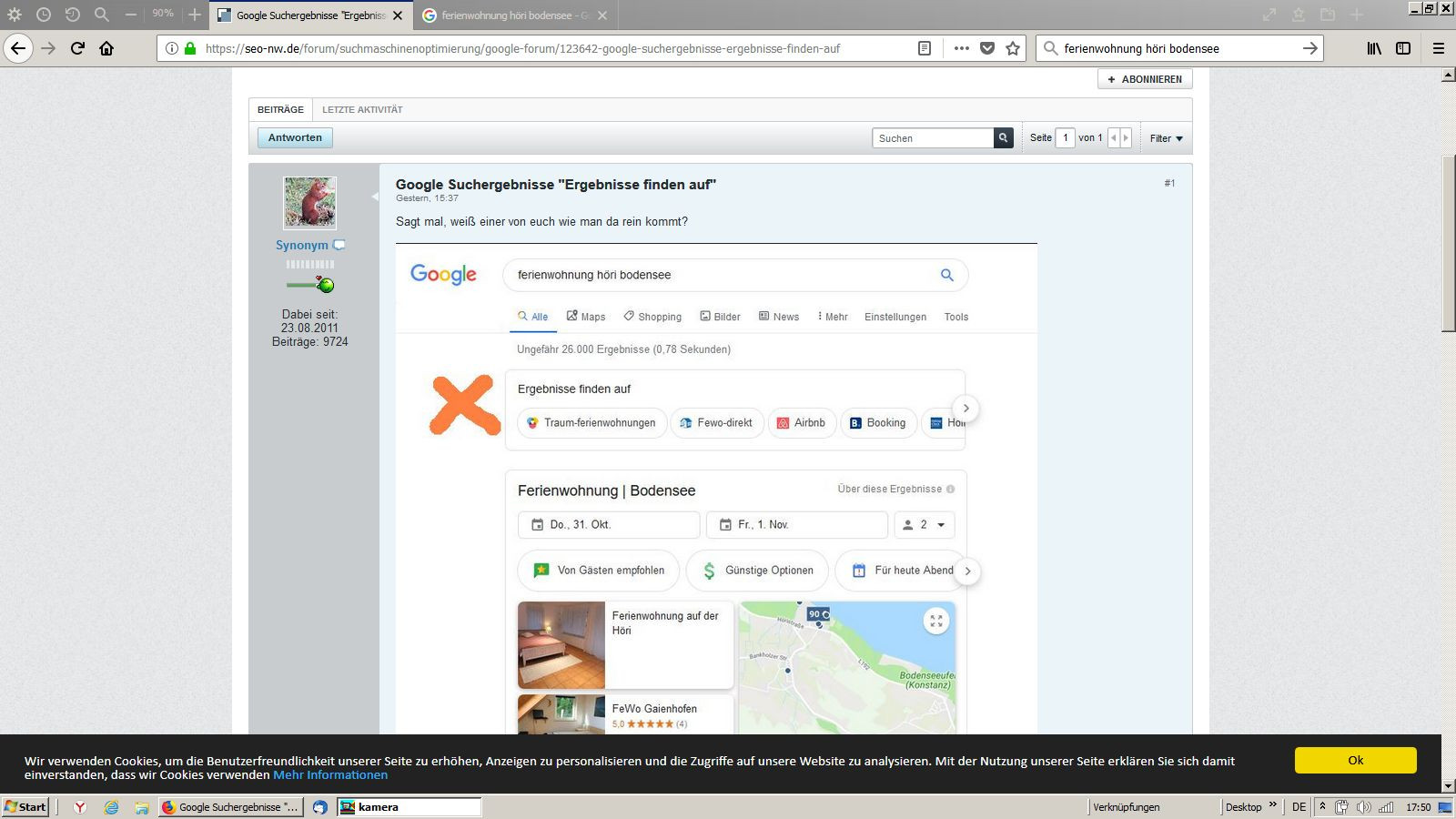Click the forum search magnifier button

click(1003, 138)
